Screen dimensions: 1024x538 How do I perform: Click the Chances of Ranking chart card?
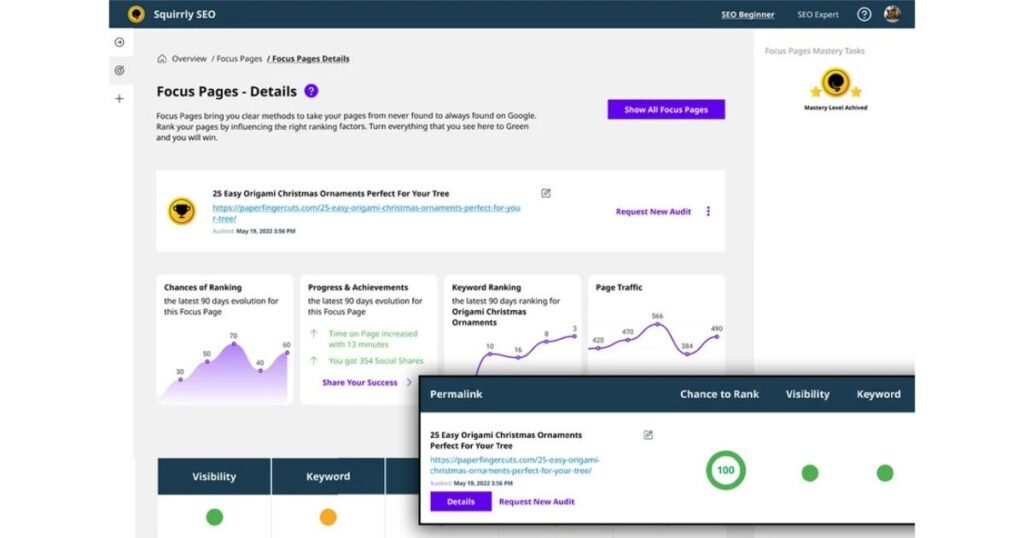tap(225, 340)
